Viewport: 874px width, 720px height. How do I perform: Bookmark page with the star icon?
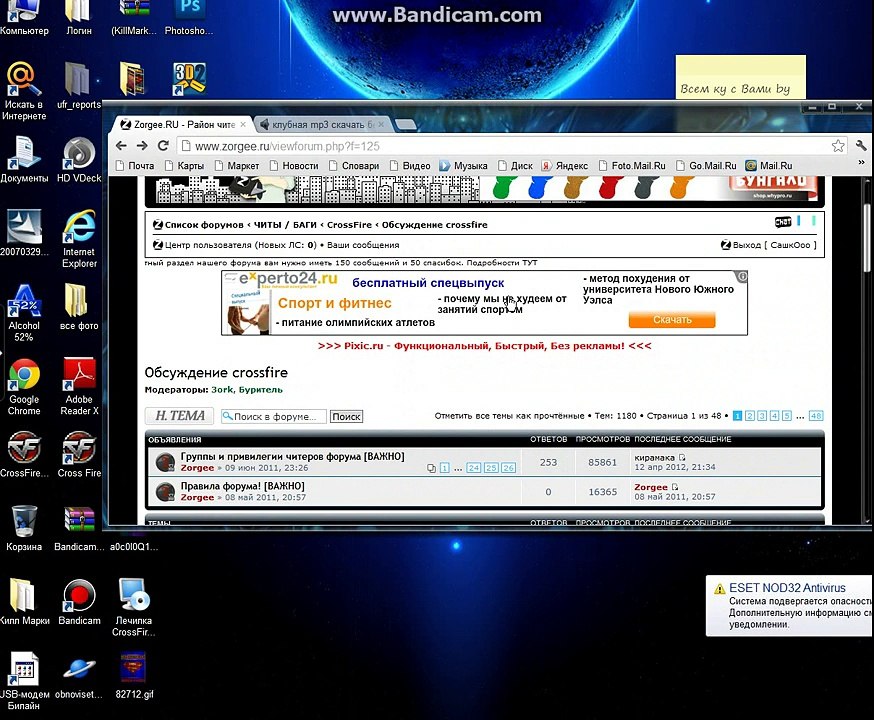click(838, 145)
